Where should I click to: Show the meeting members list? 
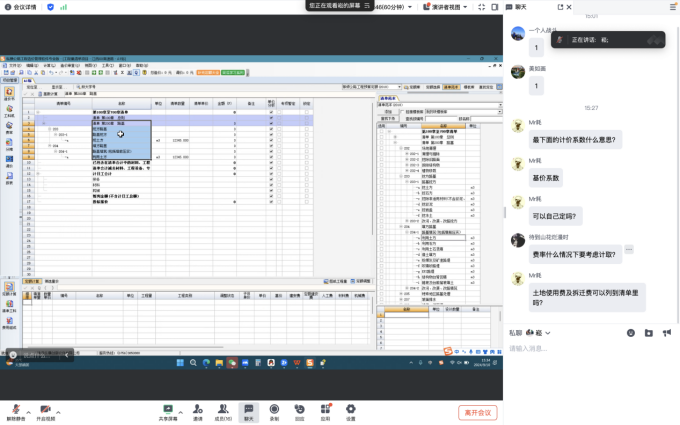[x=223, y=412]
